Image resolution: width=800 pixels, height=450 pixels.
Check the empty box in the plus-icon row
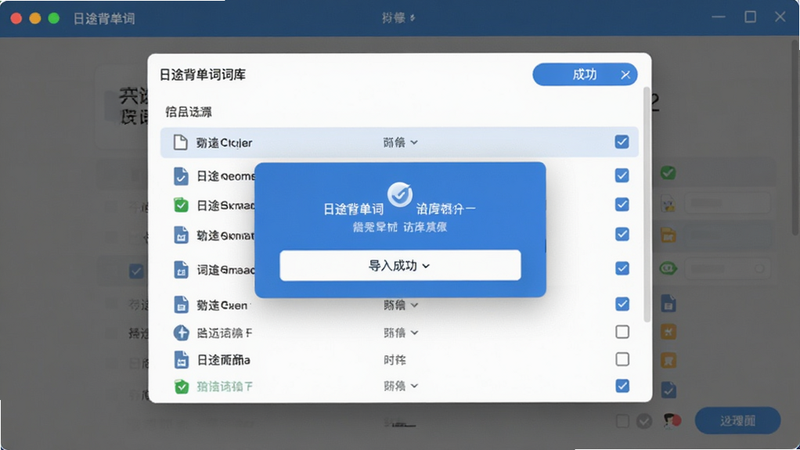(622, 332)
